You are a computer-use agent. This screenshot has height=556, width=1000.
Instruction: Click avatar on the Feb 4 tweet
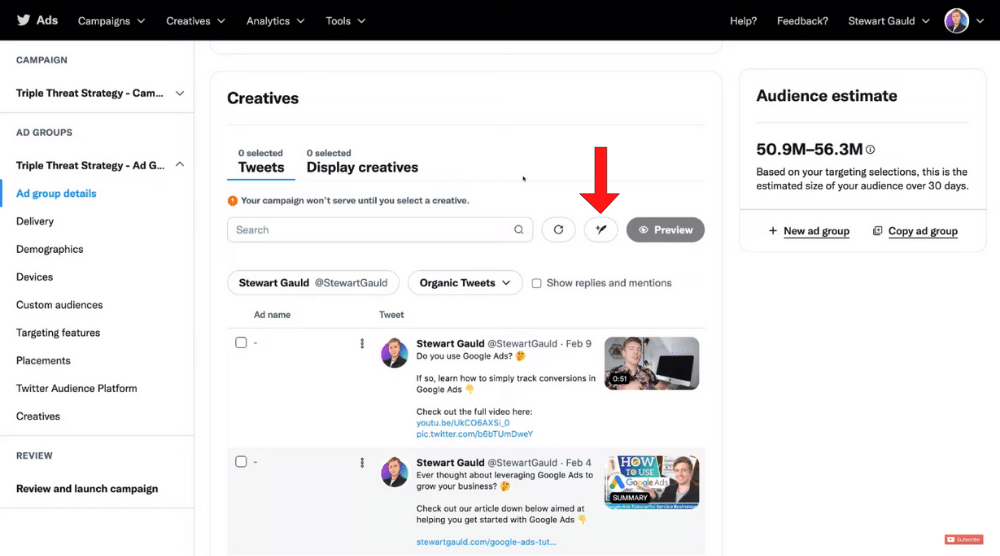pyautogui.click(x=394, y=472)
